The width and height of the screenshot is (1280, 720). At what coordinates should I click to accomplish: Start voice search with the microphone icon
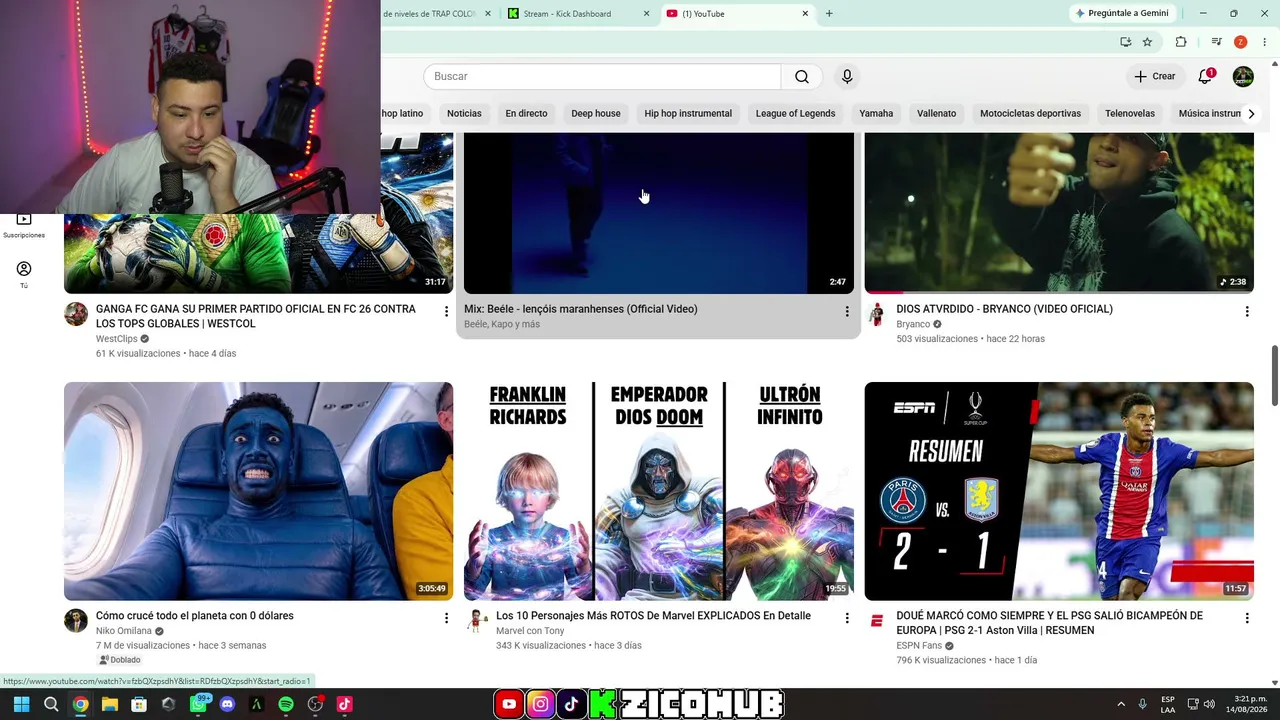click(847, 77)
